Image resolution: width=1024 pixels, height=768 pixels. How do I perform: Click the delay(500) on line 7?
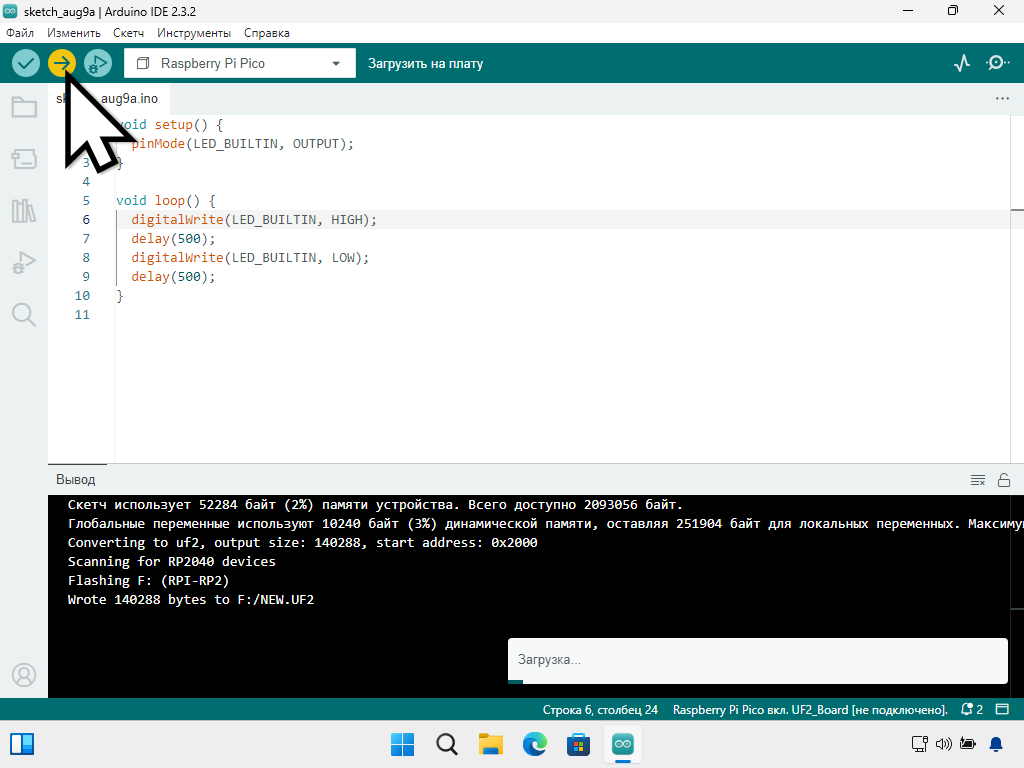point(173,238)
